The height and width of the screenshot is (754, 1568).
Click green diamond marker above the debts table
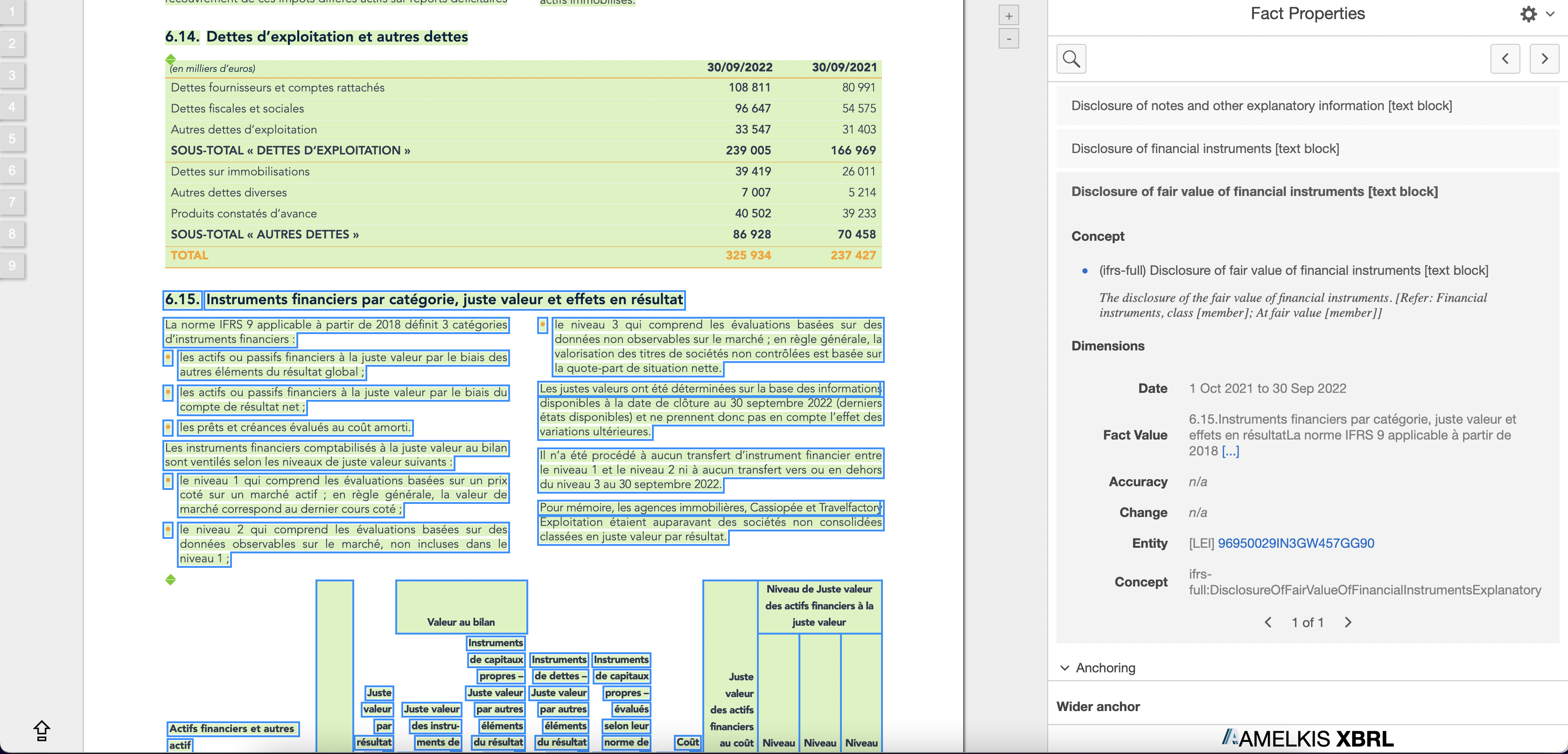170,59
